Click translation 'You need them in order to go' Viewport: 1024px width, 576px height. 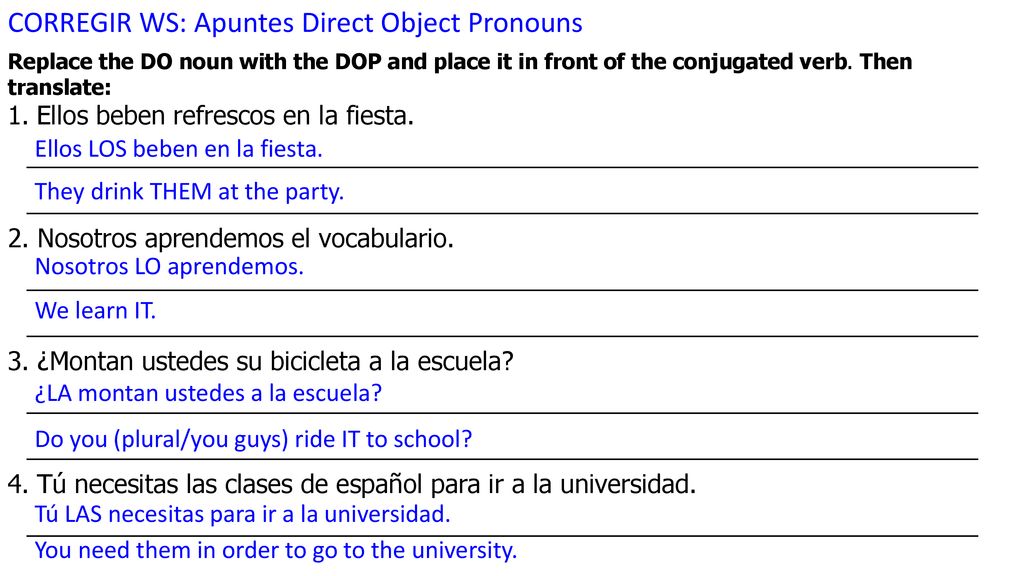coord(276,551)
